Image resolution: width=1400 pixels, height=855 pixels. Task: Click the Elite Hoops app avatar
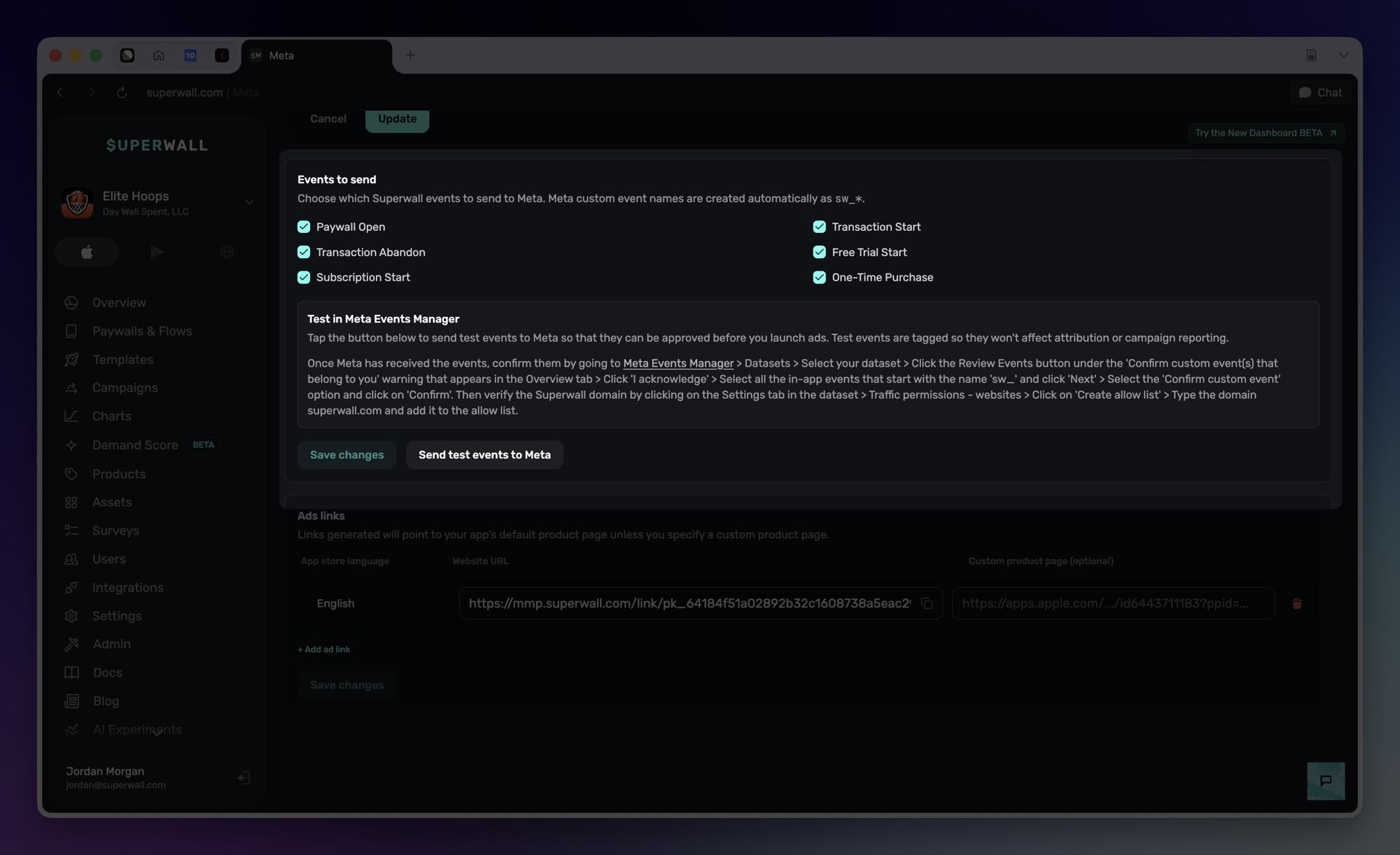[77, 203]
